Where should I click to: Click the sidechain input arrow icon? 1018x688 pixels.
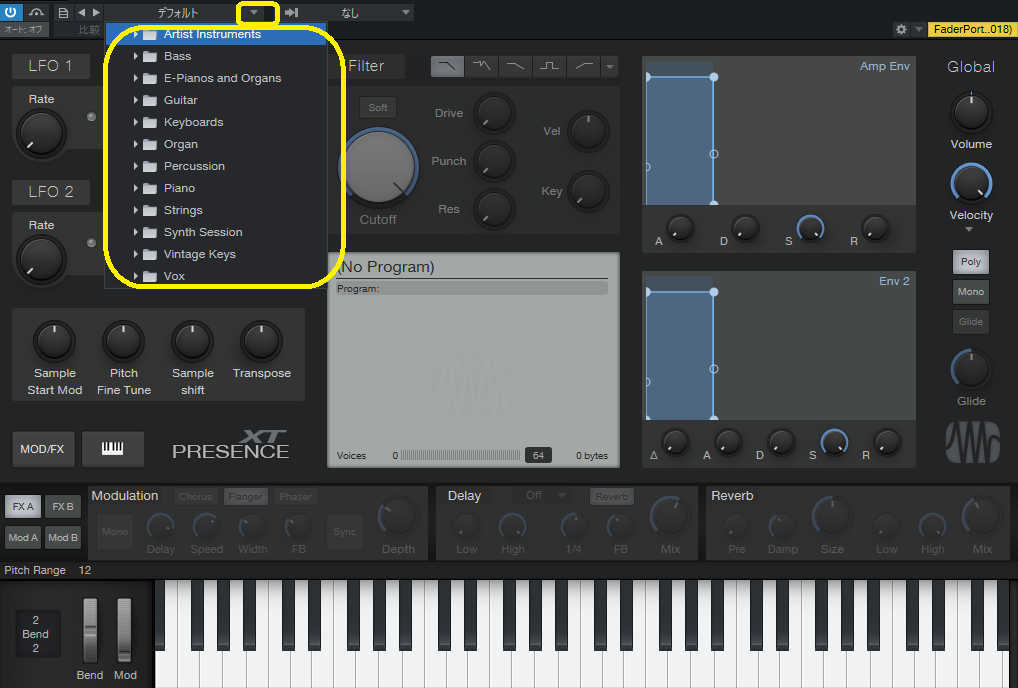tap(292, 12)
